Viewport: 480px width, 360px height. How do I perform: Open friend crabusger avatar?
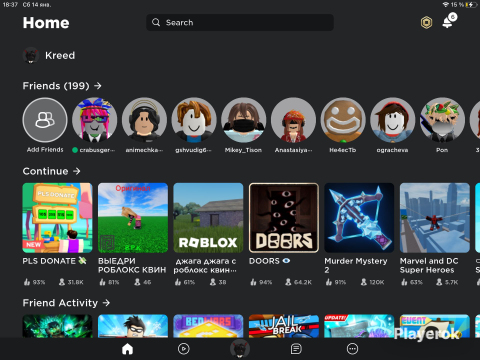(x=95, y=120)
